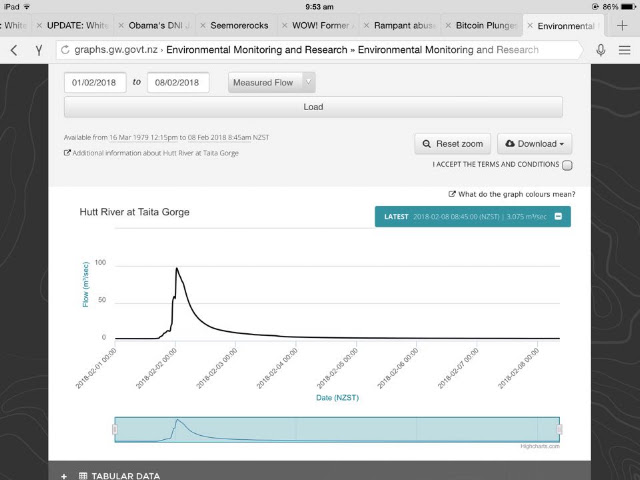Open the Download dropdown menu
640x480 pixels.
pos(534,144)
